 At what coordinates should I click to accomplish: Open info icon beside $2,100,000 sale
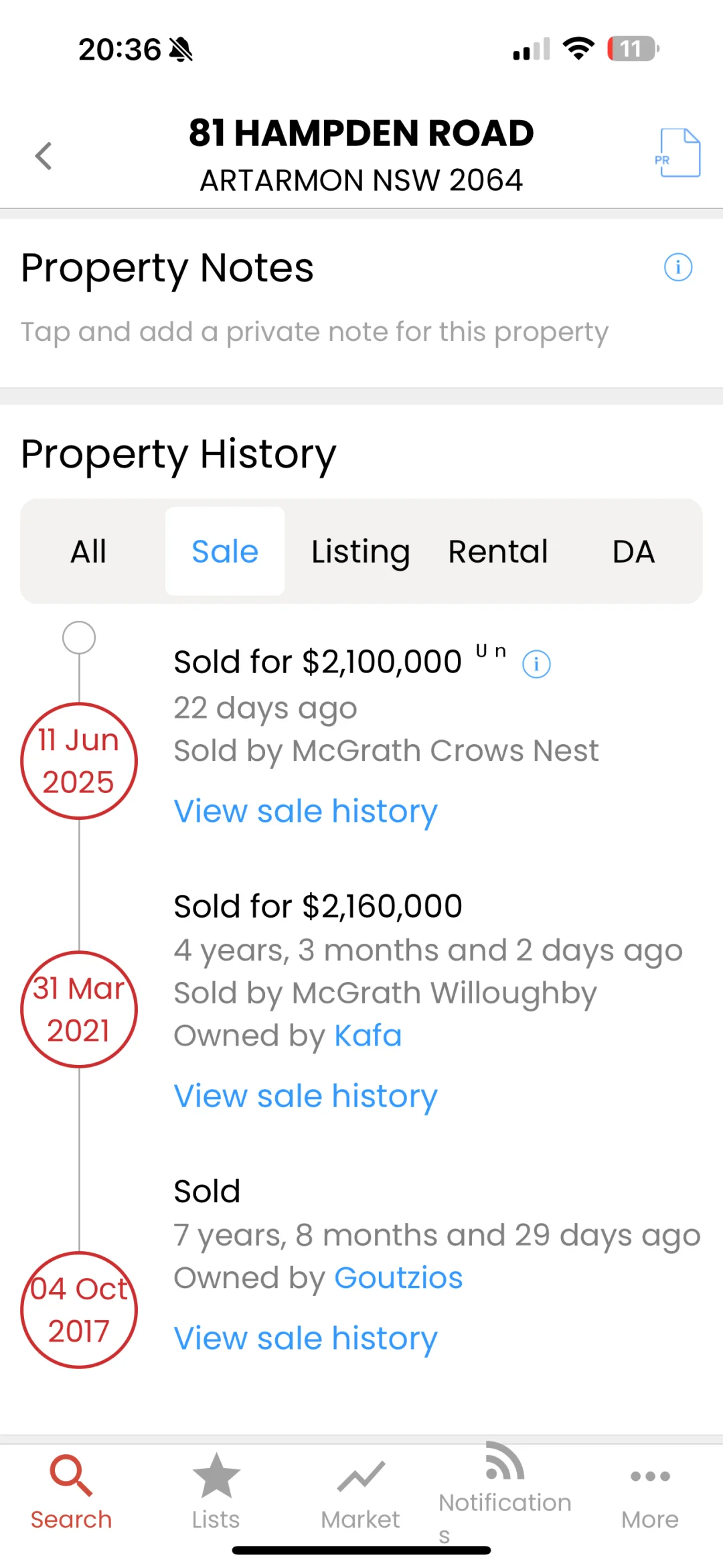click(x=536, y=664)
